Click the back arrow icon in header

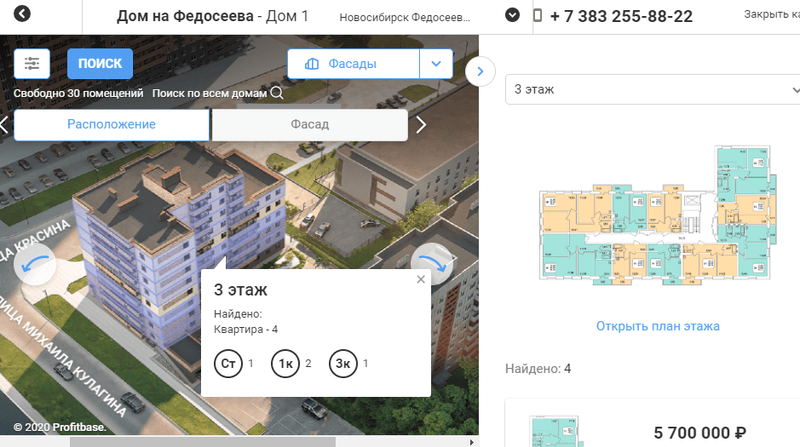click(22, 16)
